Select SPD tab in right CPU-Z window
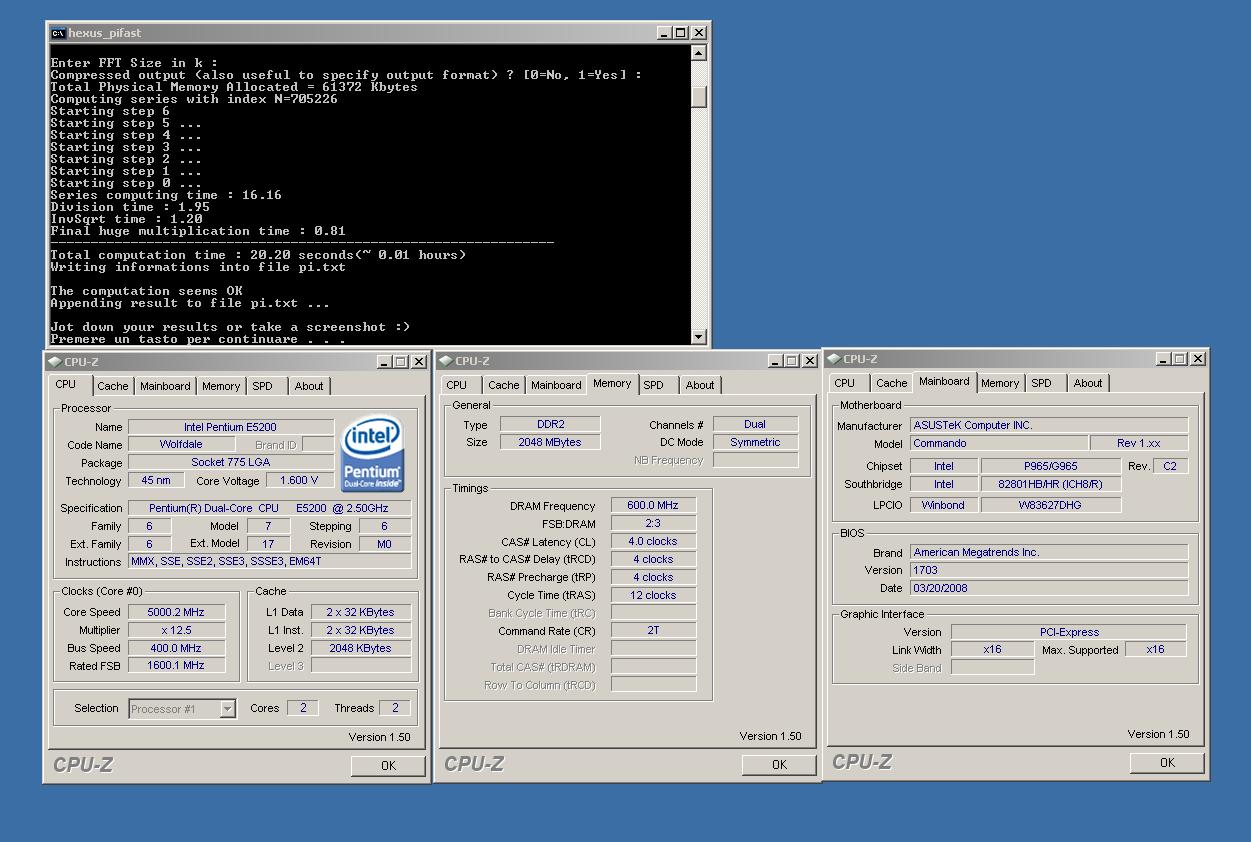 click(1041, 383)
